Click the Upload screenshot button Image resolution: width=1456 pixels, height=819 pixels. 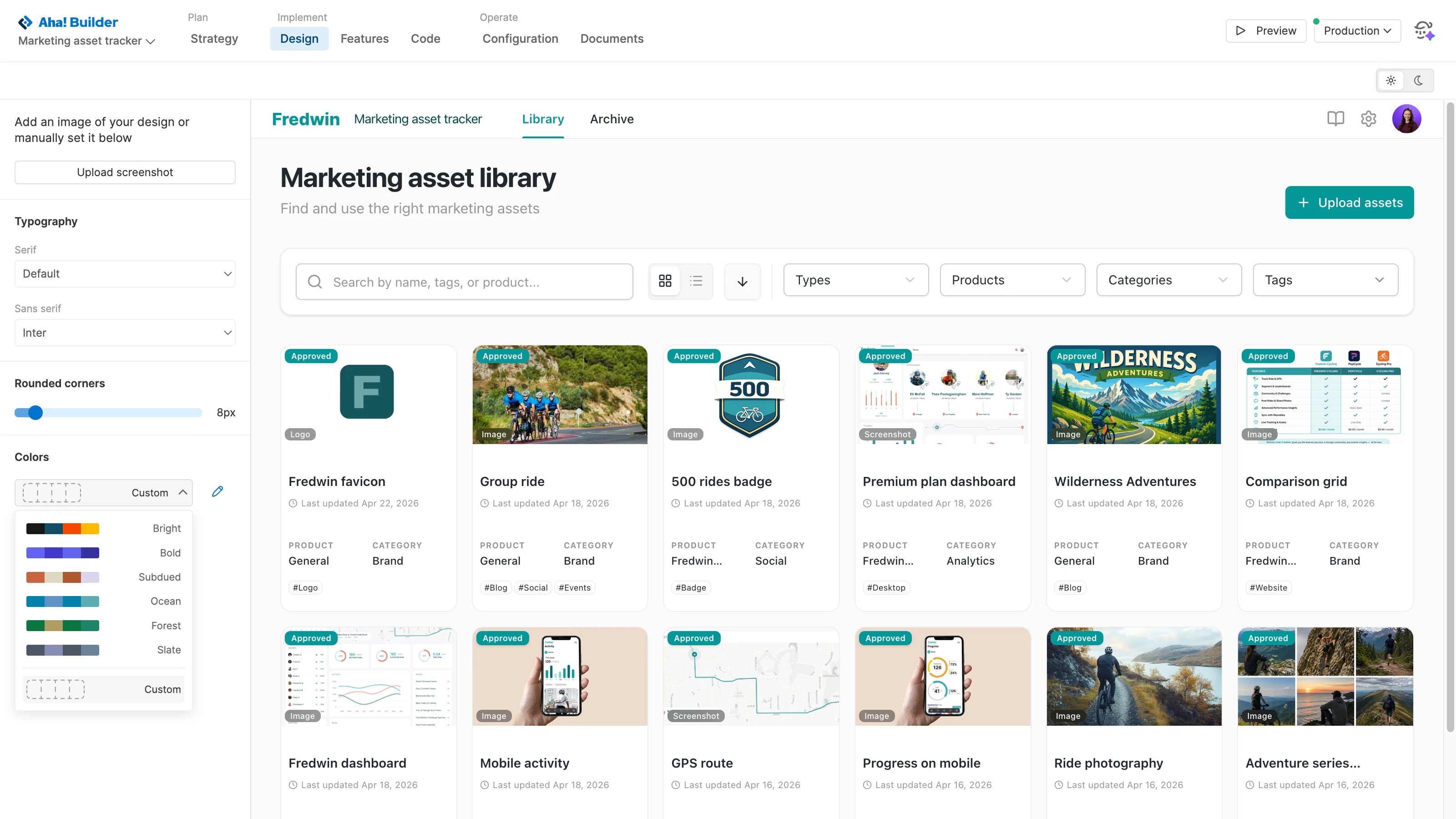coord(124,172)
